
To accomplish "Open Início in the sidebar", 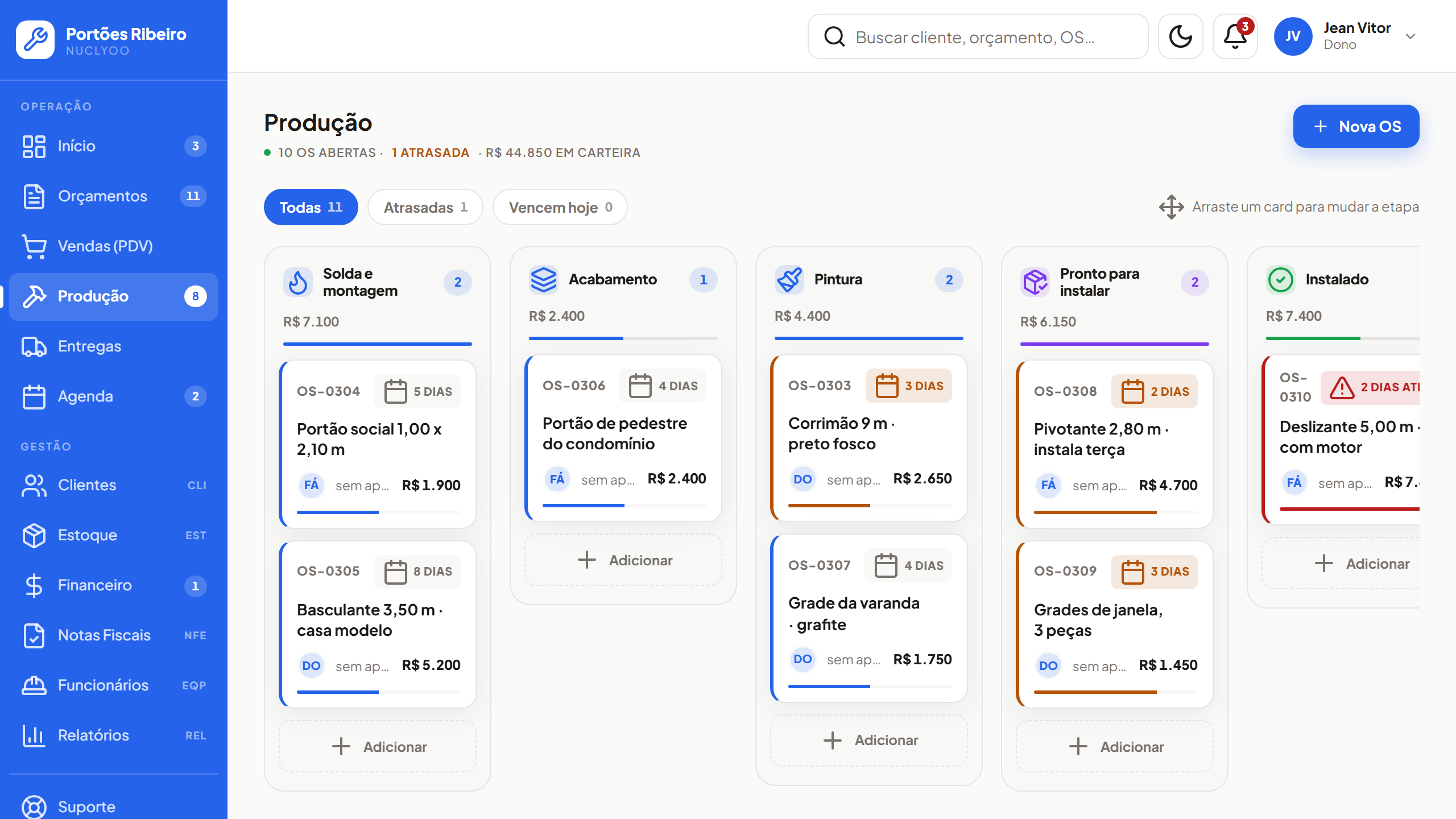I will coord(114,146).
